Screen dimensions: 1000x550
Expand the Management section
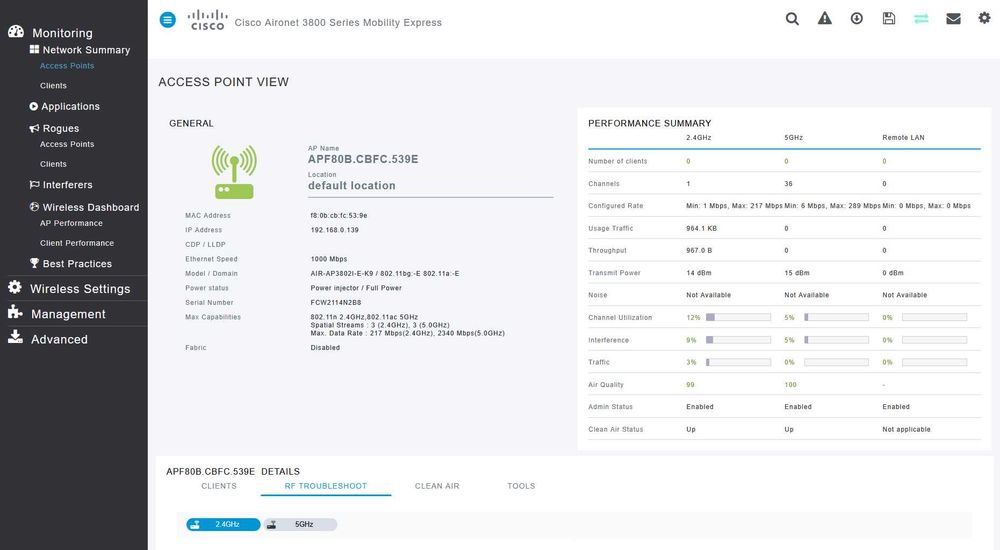(x=68, y=314)
